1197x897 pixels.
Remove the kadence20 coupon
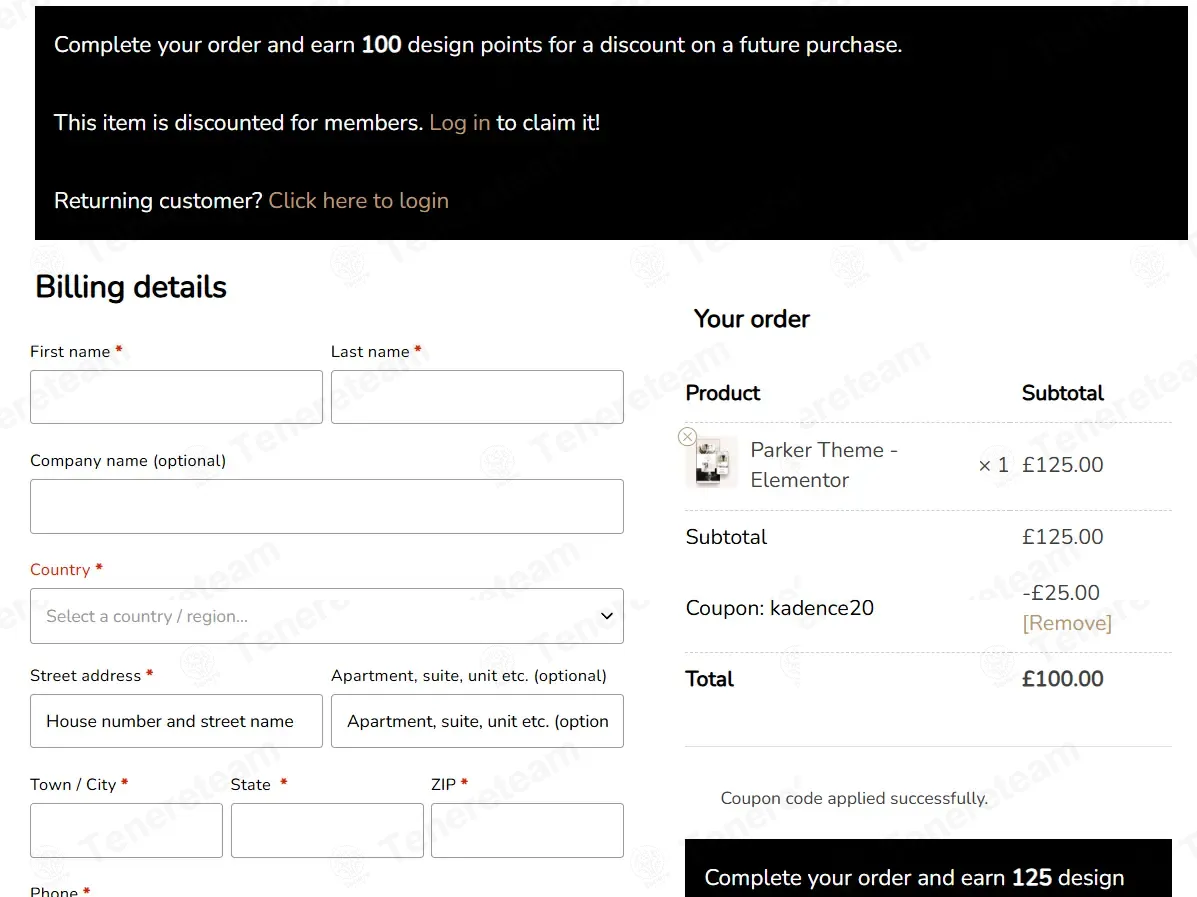pyautogui.click(x=1066, y=623)
